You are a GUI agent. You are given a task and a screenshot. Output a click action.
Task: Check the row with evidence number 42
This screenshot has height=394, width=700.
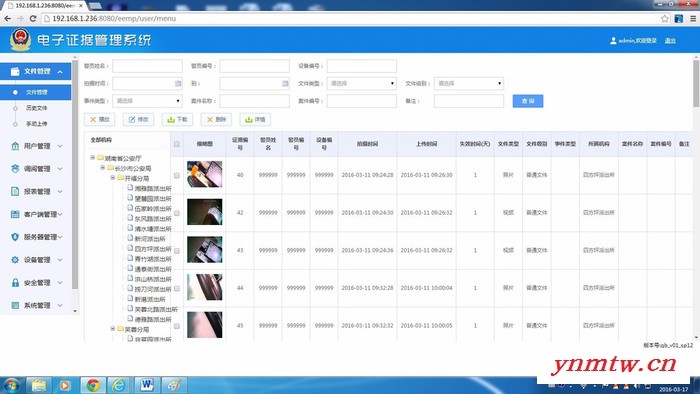(x=177, y=213)
